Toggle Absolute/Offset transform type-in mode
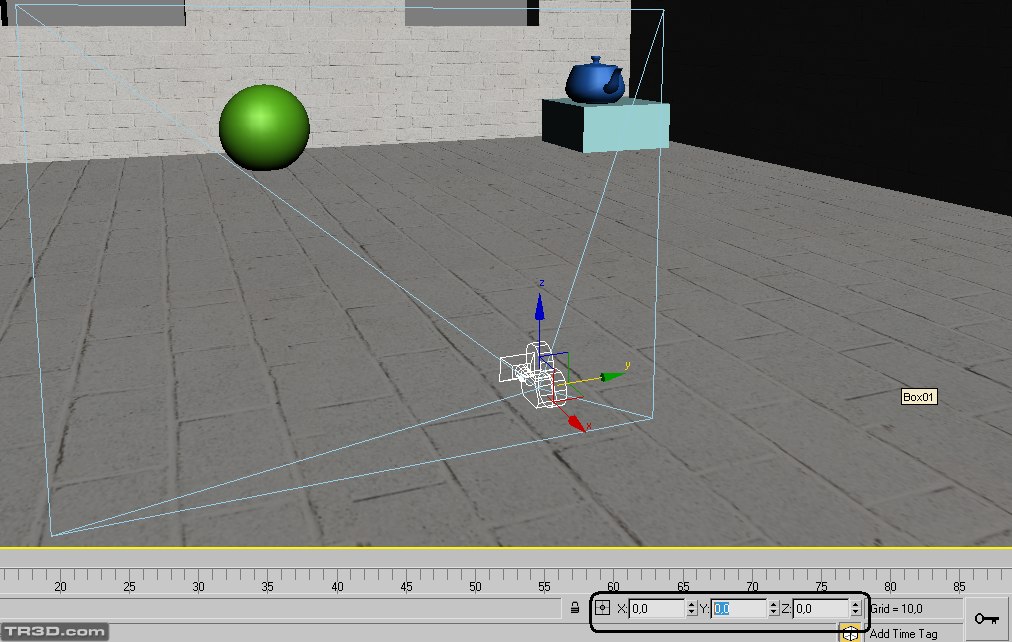This screenshot has height=642, width=1012. coord(602,608)
